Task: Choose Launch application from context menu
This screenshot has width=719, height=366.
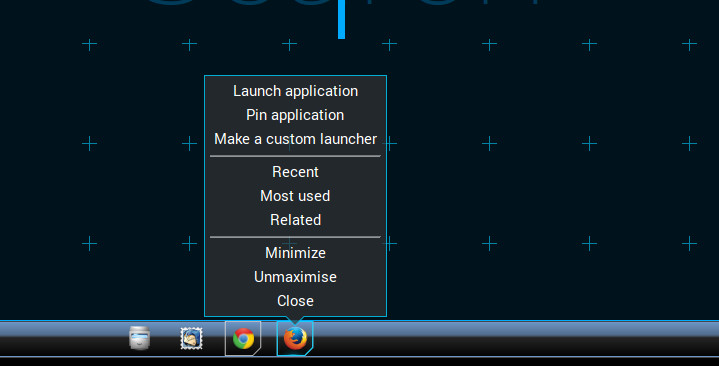Action: coord(295,91)
